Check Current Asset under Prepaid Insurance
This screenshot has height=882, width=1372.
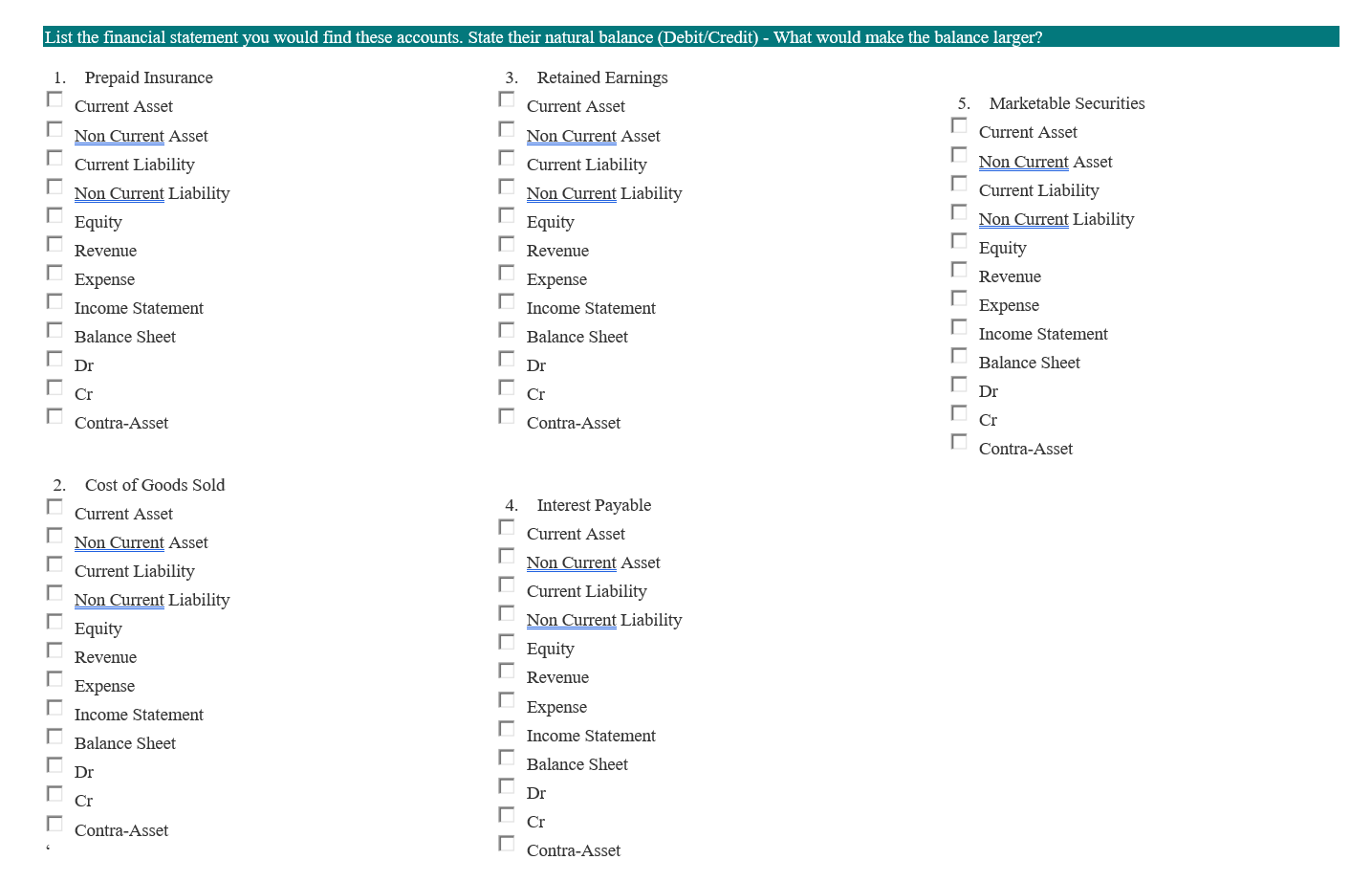[x=54, y=99]
